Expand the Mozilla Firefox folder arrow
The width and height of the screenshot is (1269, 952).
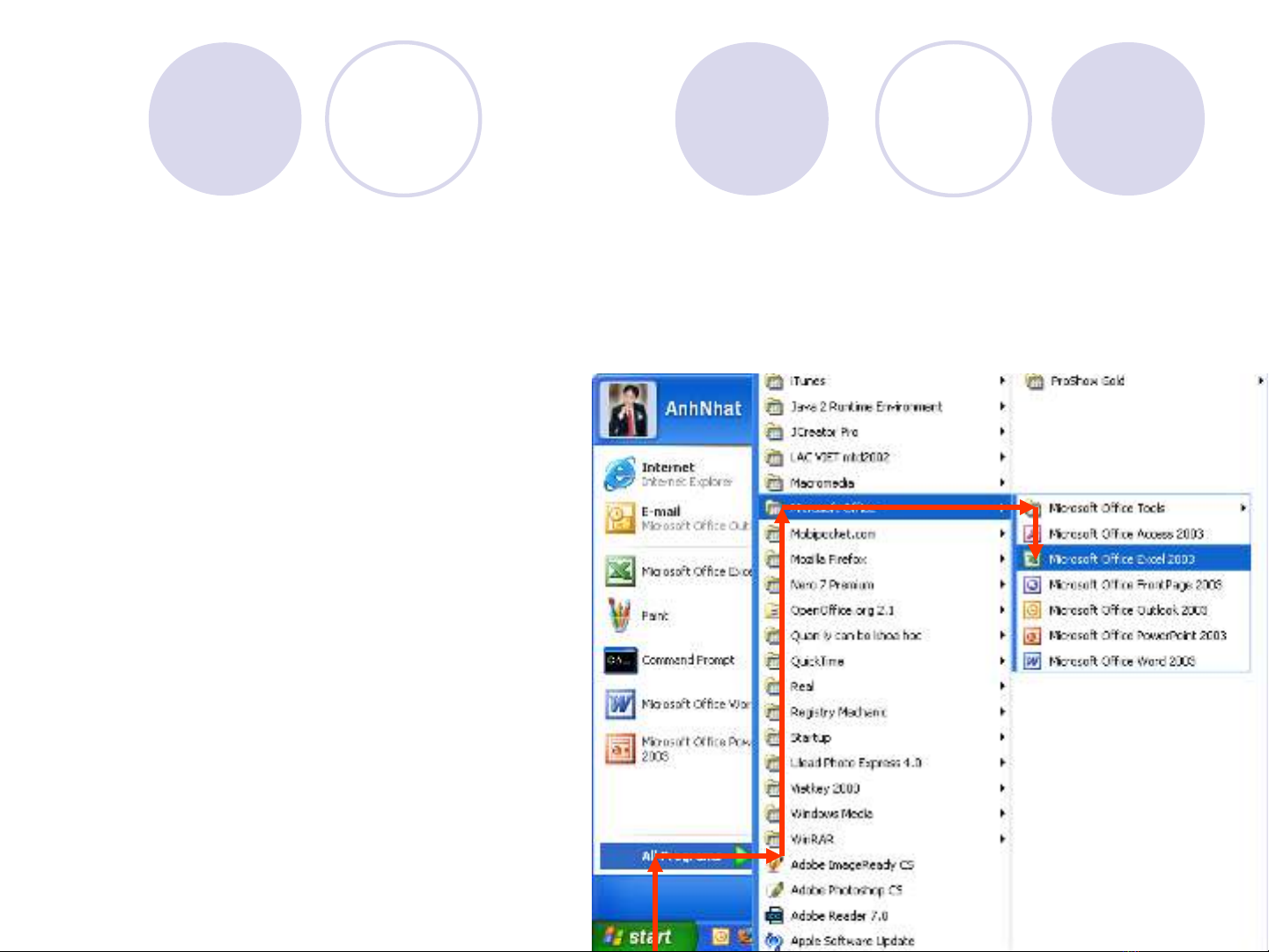click(x=1002, y=559)
